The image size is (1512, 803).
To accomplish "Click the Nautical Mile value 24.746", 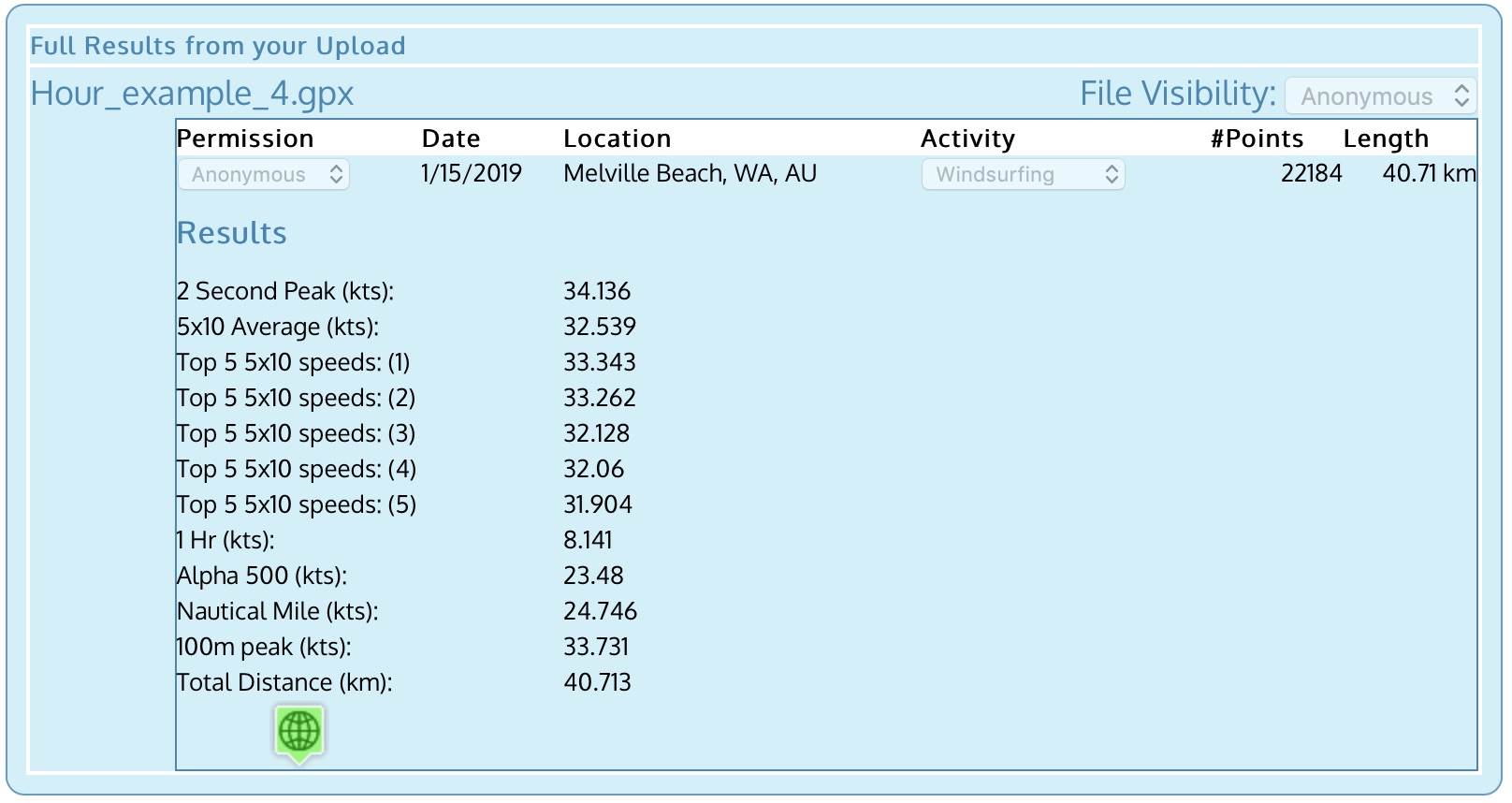I will pyautogui.click(x=599, y=611).
